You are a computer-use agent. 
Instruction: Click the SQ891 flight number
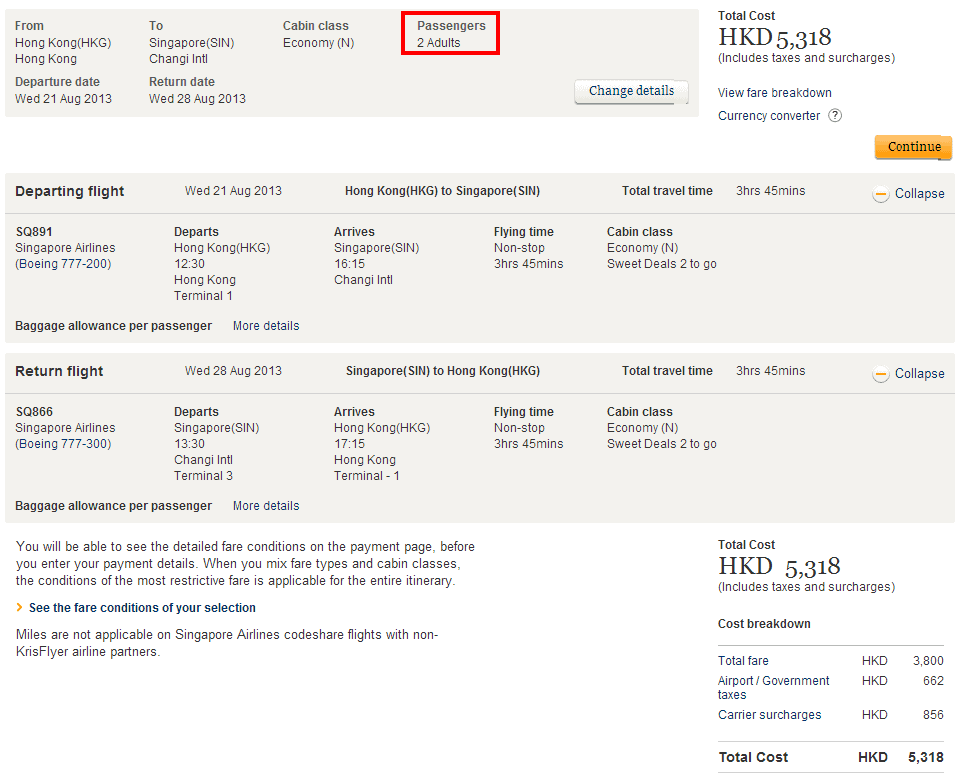pyautogui.click(x=34, y=232)
